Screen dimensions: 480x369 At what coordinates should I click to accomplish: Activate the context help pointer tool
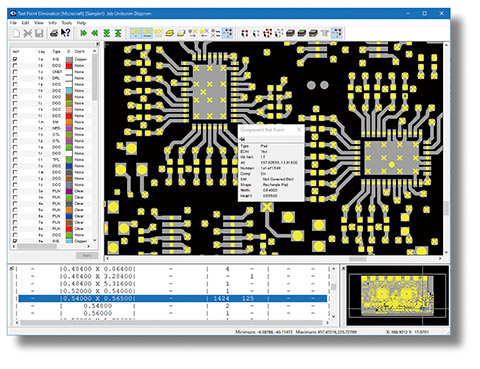(66, 33)
